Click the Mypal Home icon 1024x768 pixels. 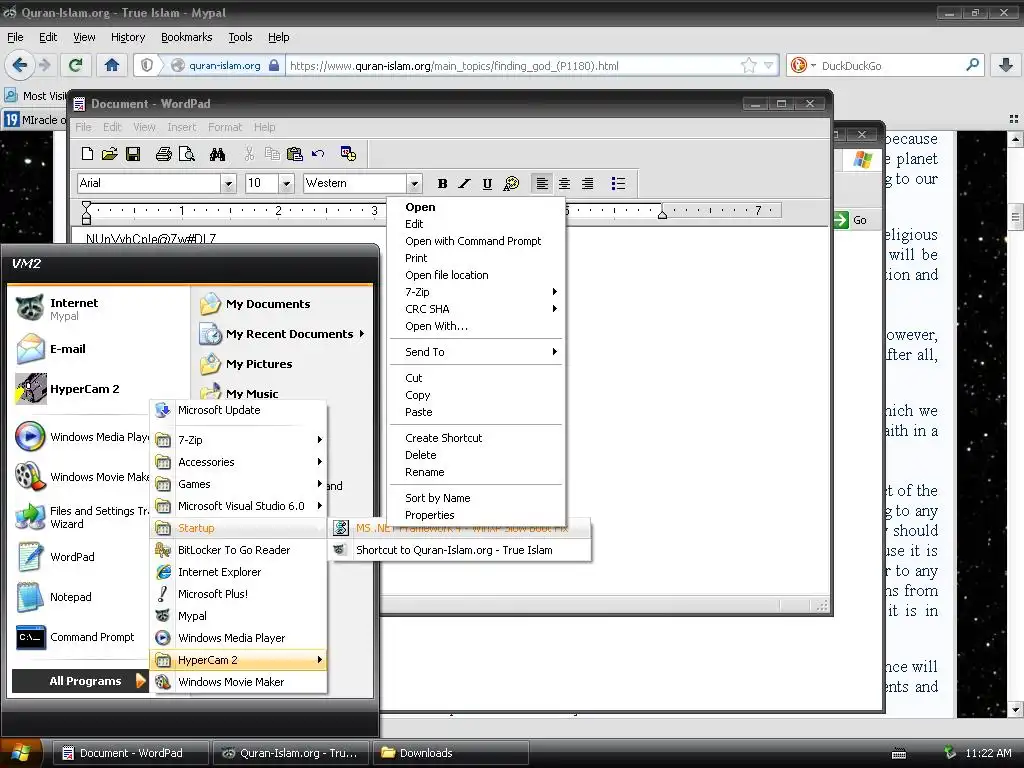click(x=112, y=65)
